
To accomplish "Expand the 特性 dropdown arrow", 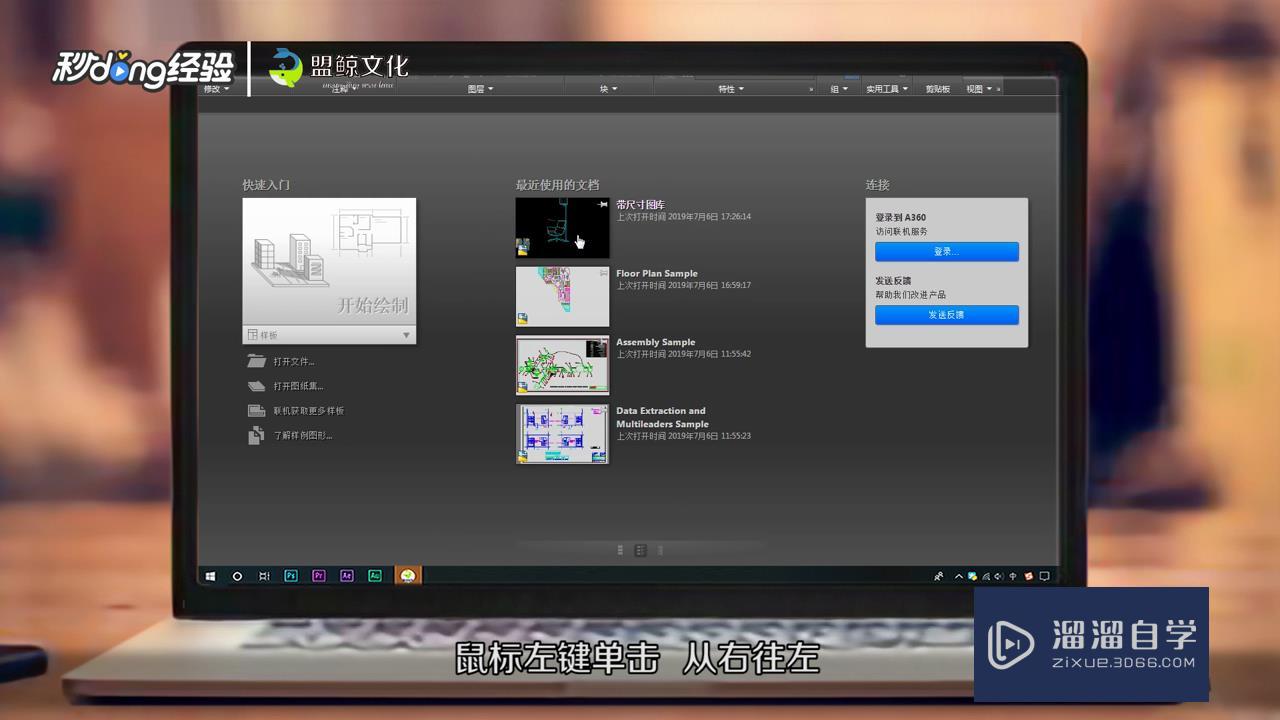I will click(740, 88).
